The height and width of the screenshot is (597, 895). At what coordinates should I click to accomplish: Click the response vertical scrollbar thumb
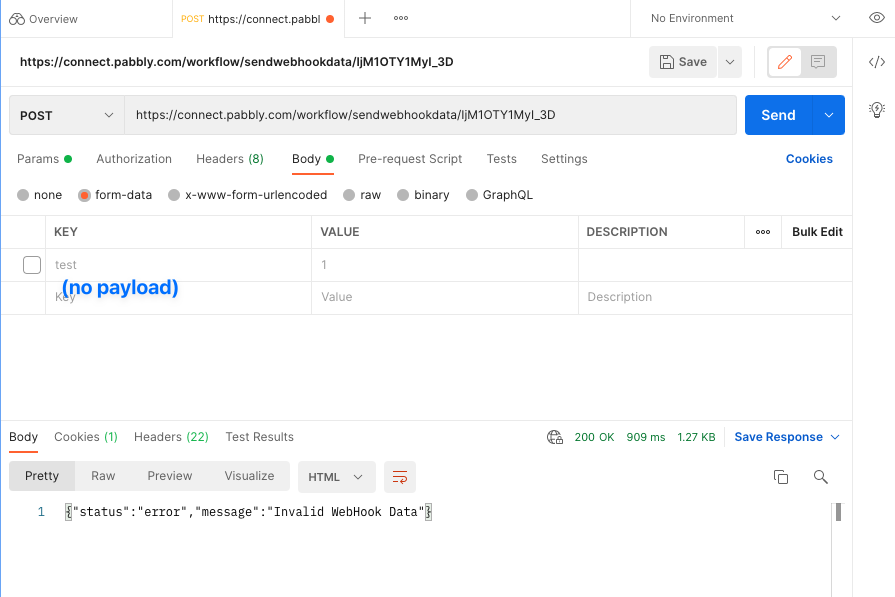[x=838, y=512]
